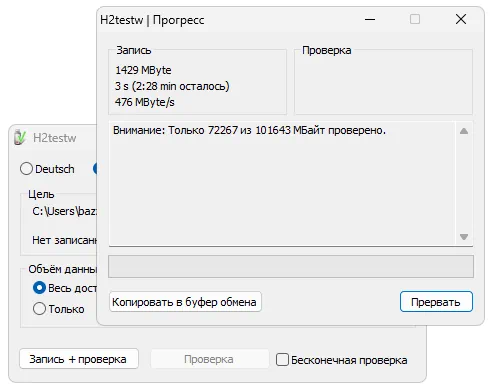This screenshot has height=385, width=490.
Task: Click the 'Проверка' group label in Прогресс window
Action: [327, 50]
